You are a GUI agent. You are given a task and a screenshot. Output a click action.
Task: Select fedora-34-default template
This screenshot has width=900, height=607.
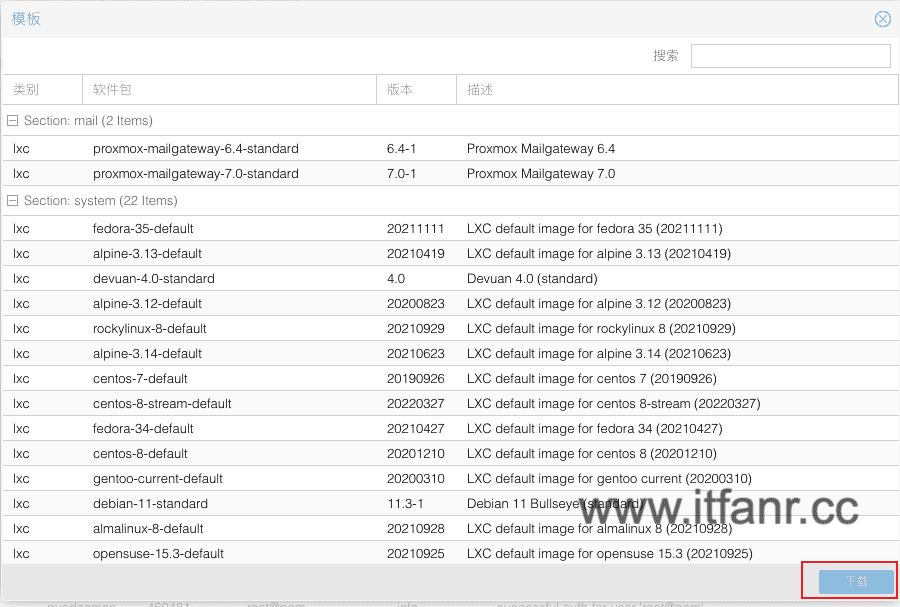click(x=451, y=429)
